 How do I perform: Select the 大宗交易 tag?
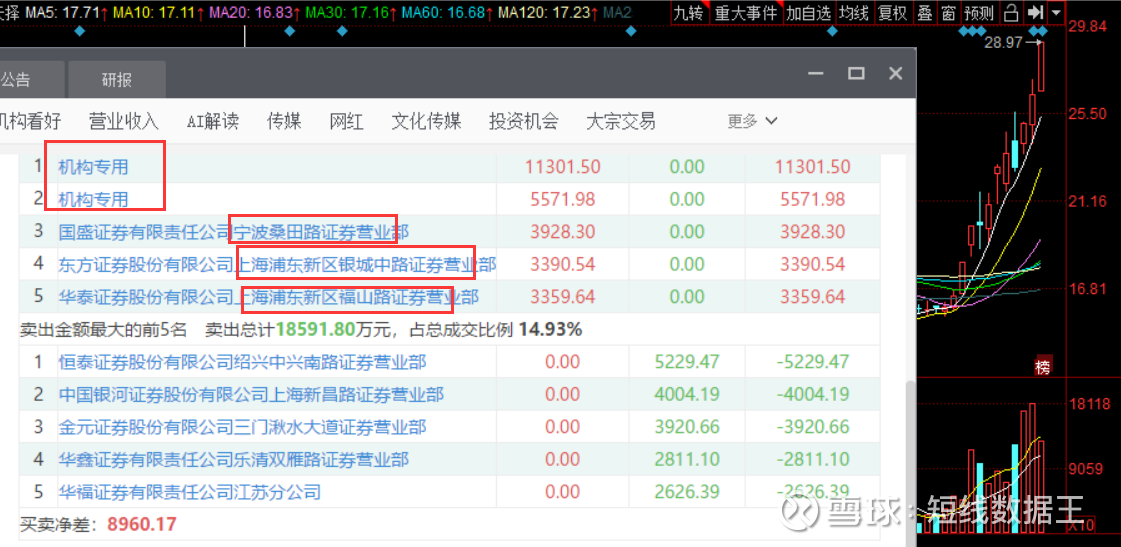point(621,121)
